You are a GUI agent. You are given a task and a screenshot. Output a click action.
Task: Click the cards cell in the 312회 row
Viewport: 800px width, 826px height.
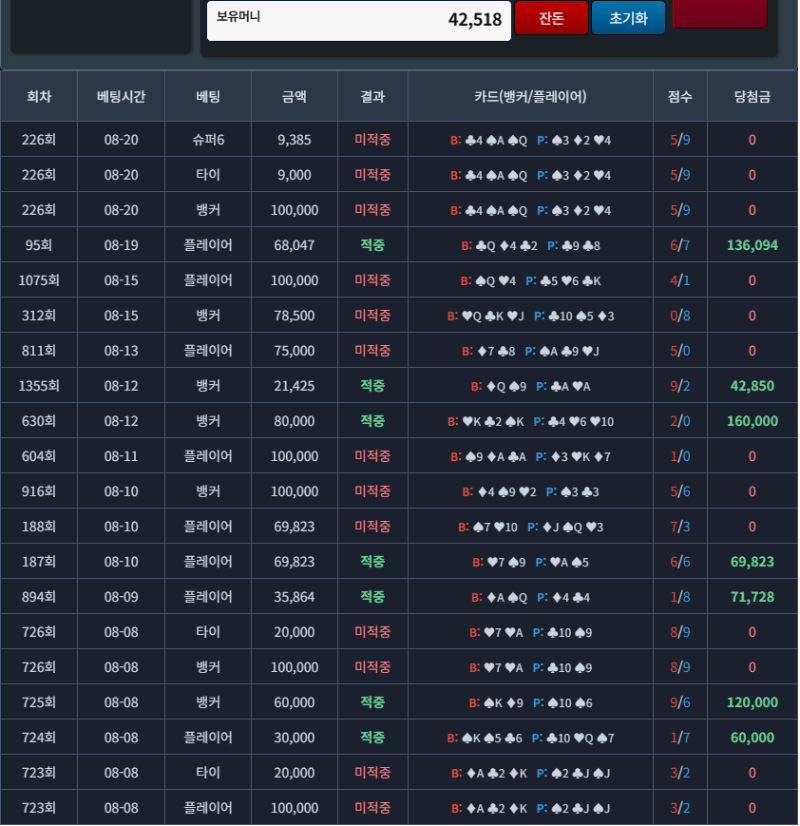(x=530, y=316)
